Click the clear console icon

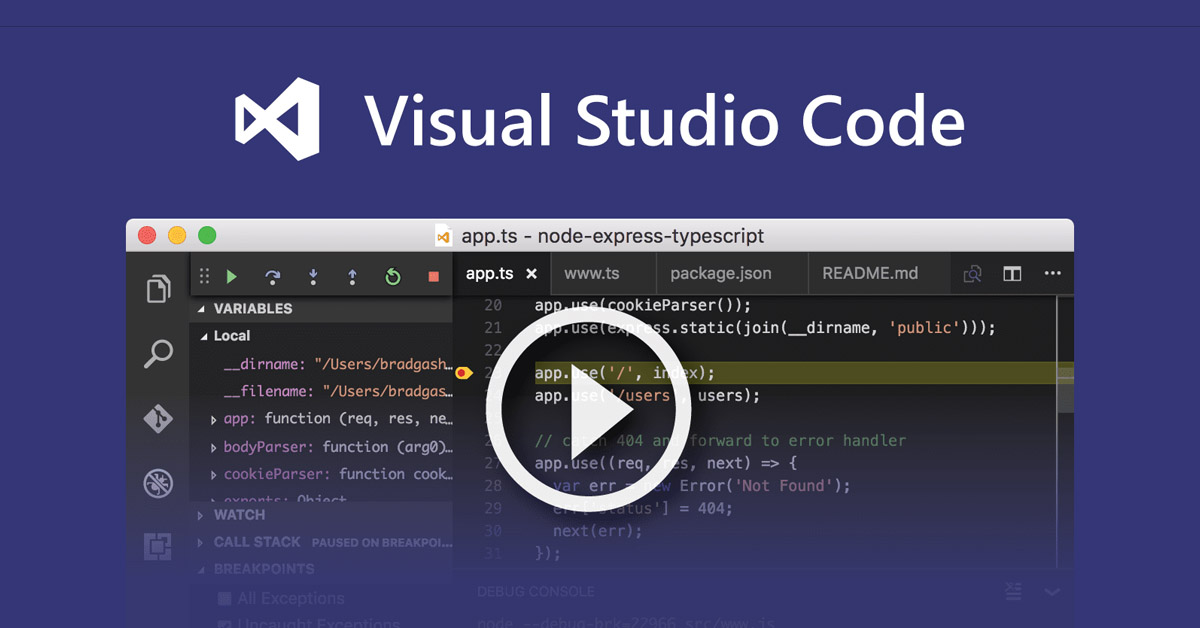tap(1013, 591)
